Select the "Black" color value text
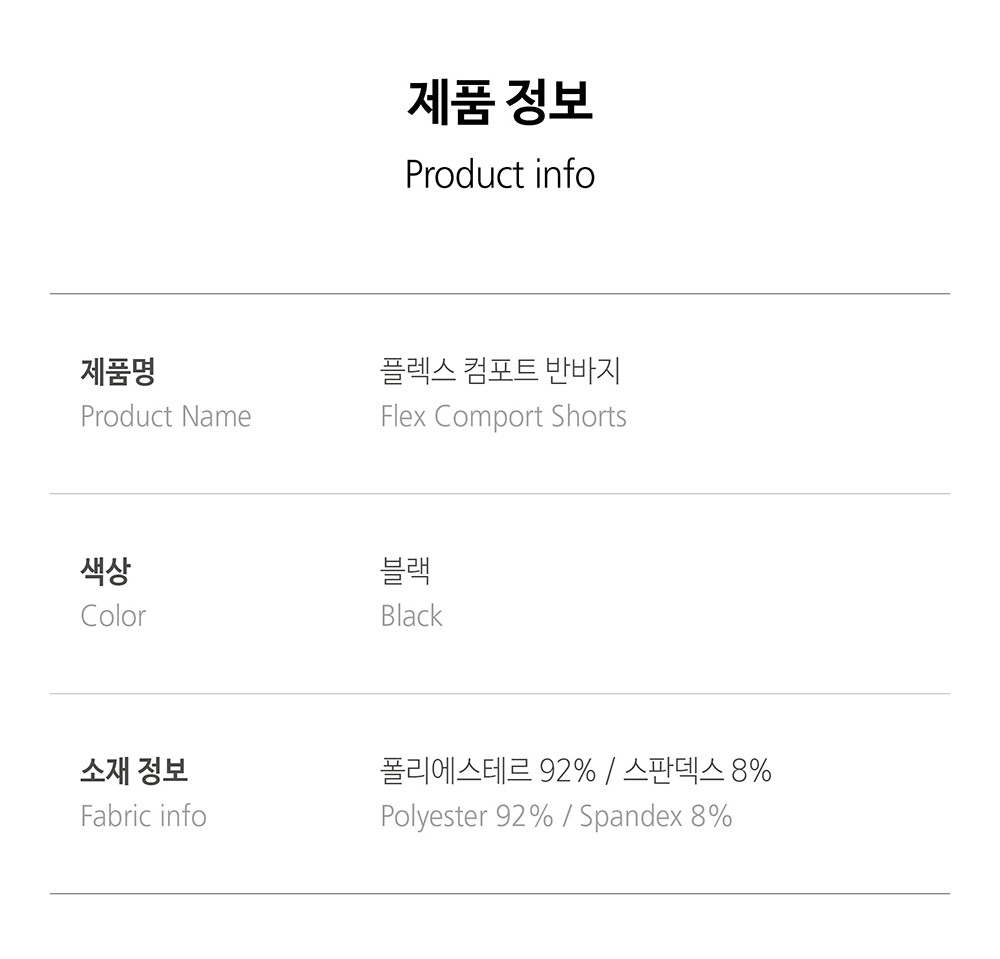This screenshot has width=1000, height=959. 411,616
